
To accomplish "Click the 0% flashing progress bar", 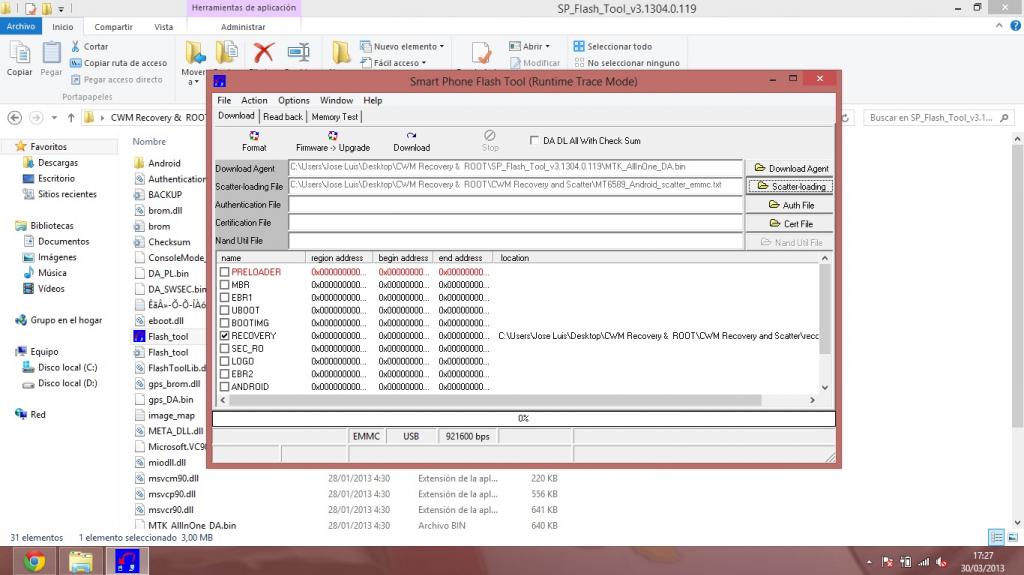I will point(524,418).
